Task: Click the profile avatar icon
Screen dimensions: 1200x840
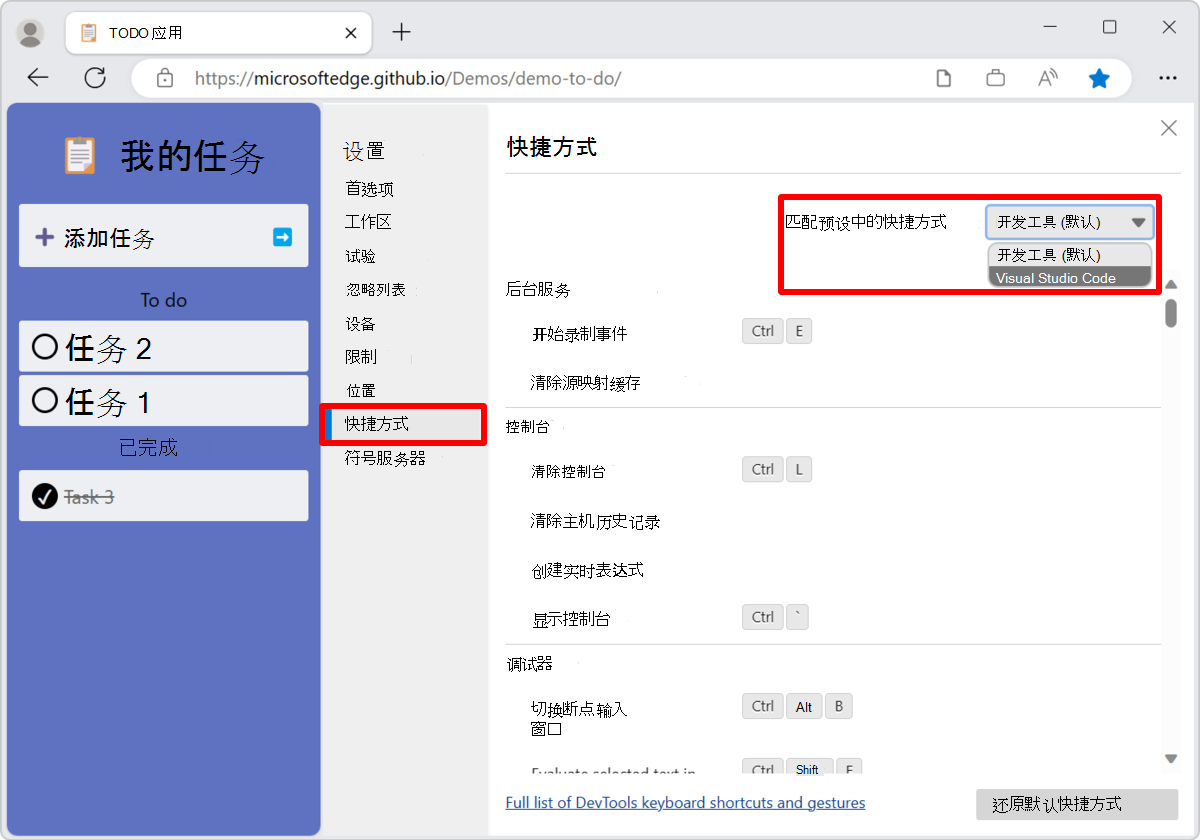Action: pyautogui.click(x=30, y=32)
